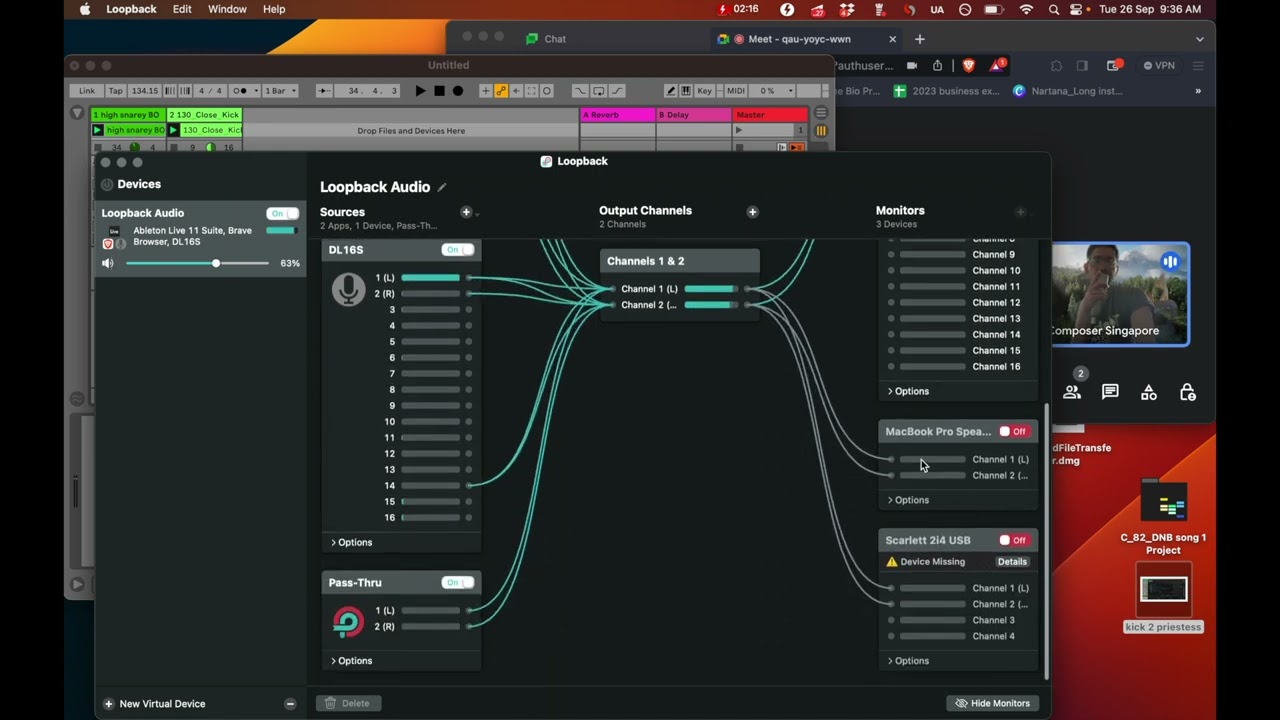Click the Hide Monitors button

(x=992, y=703)
